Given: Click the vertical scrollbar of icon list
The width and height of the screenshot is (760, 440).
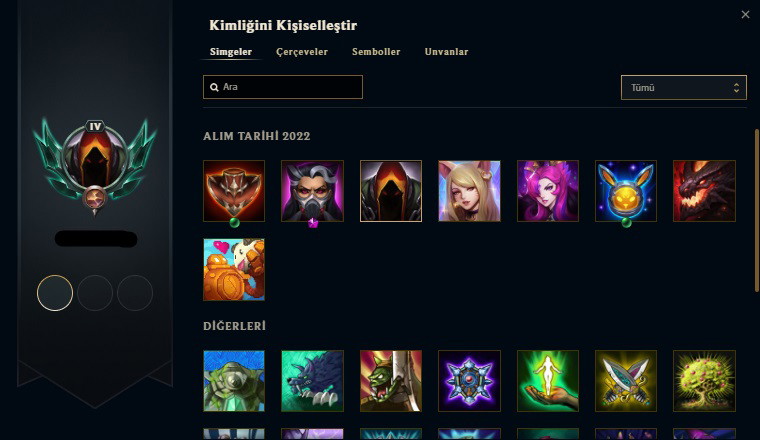Looking at the screenshot, I should coord(757,210).
